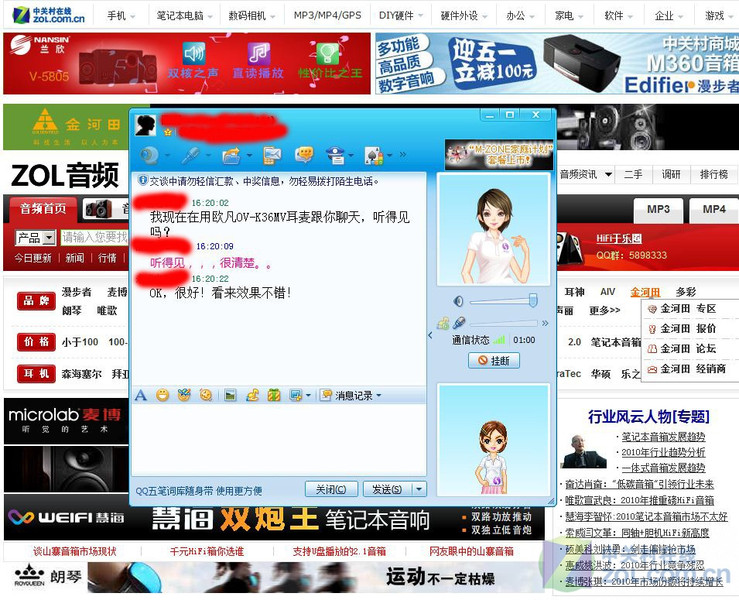Click the invite contacts icon beside the microphone

[443, 323]
